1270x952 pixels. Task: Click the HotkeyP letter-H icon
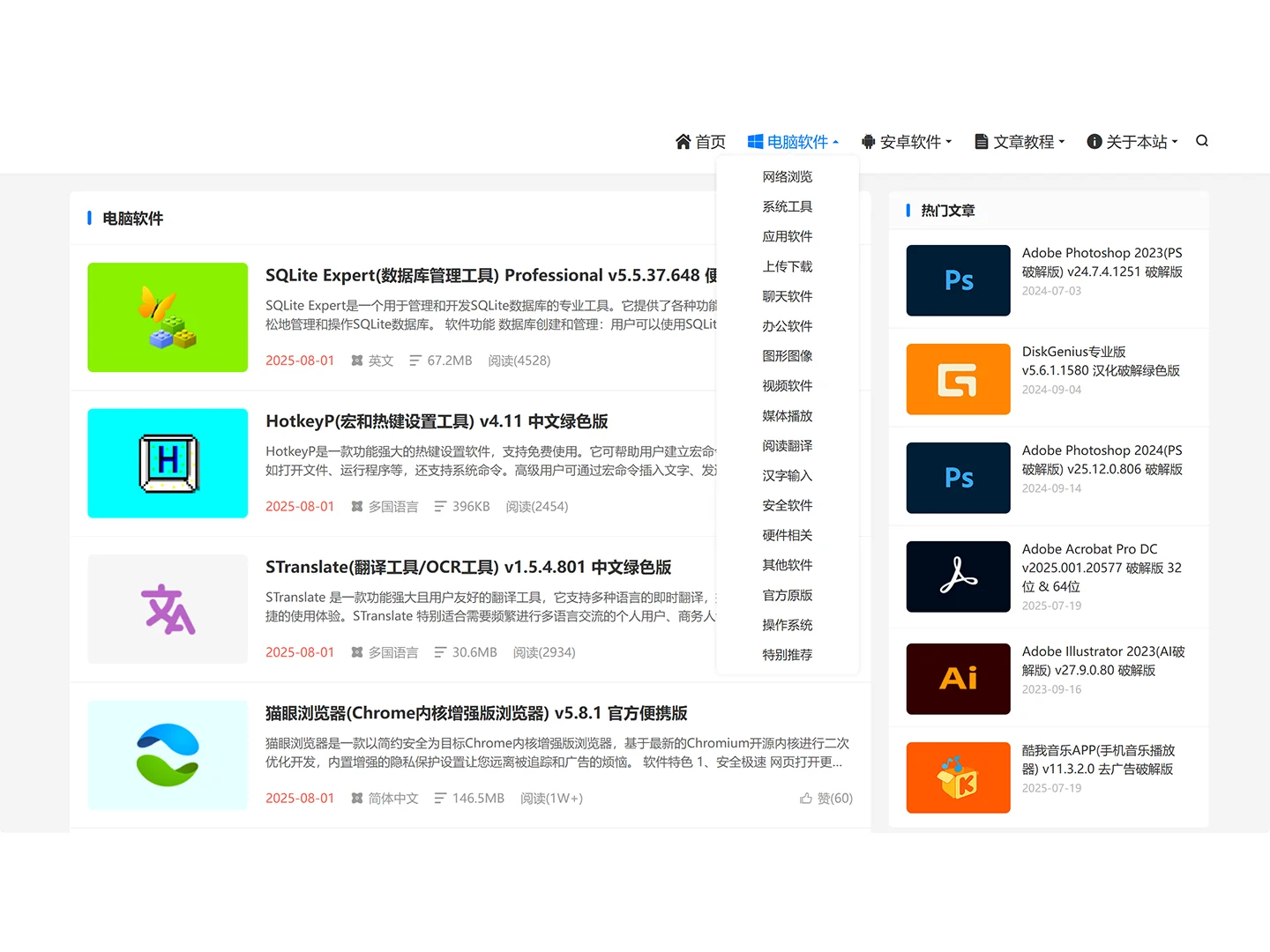click(167, 463)
